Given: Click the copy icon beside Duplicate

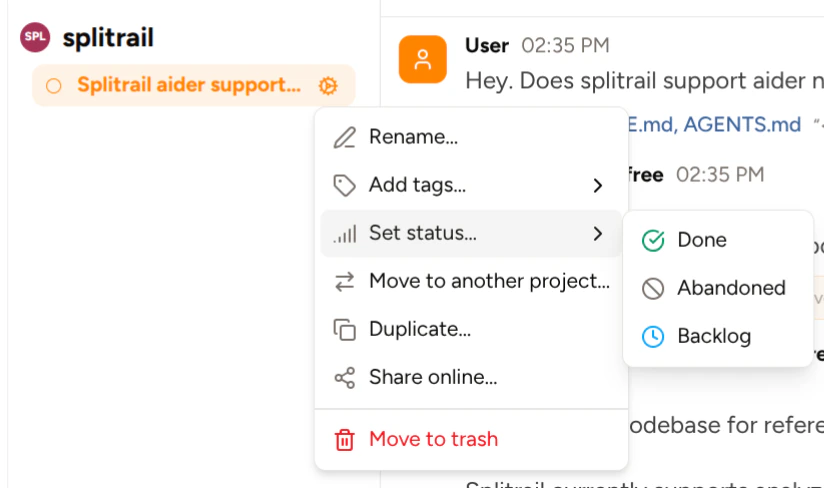Looking at the screenshot, I should [x=345, y=330].
